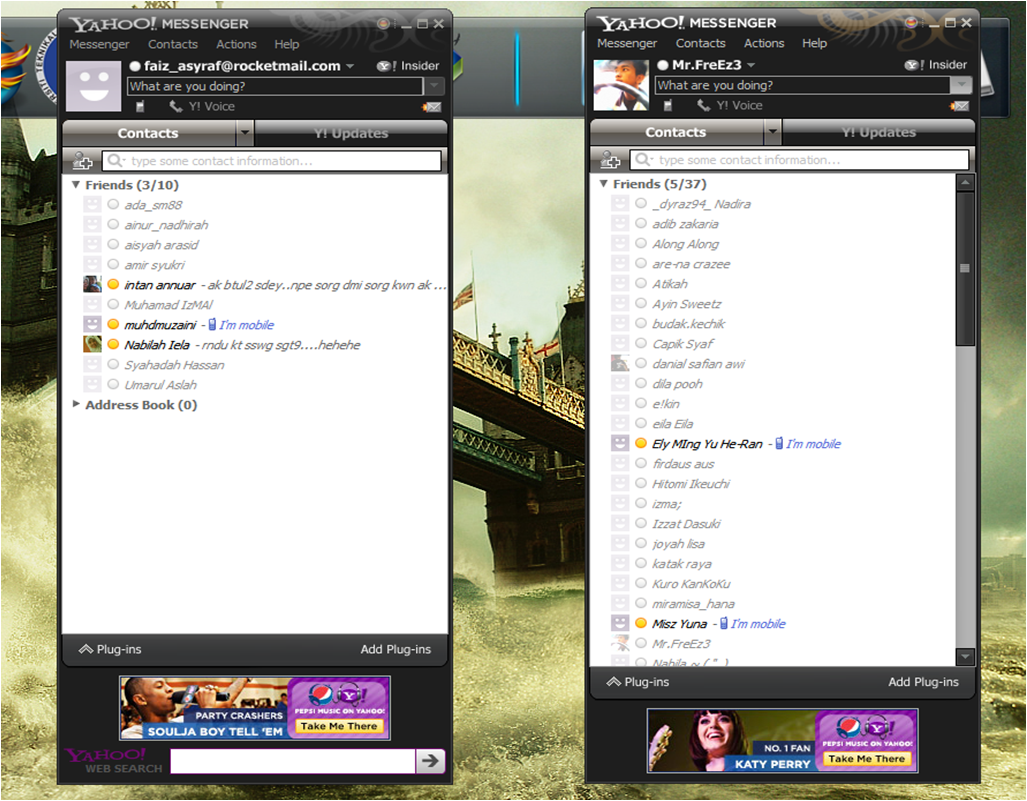Click intan annuar online status indicator

(x=113, y=284)
